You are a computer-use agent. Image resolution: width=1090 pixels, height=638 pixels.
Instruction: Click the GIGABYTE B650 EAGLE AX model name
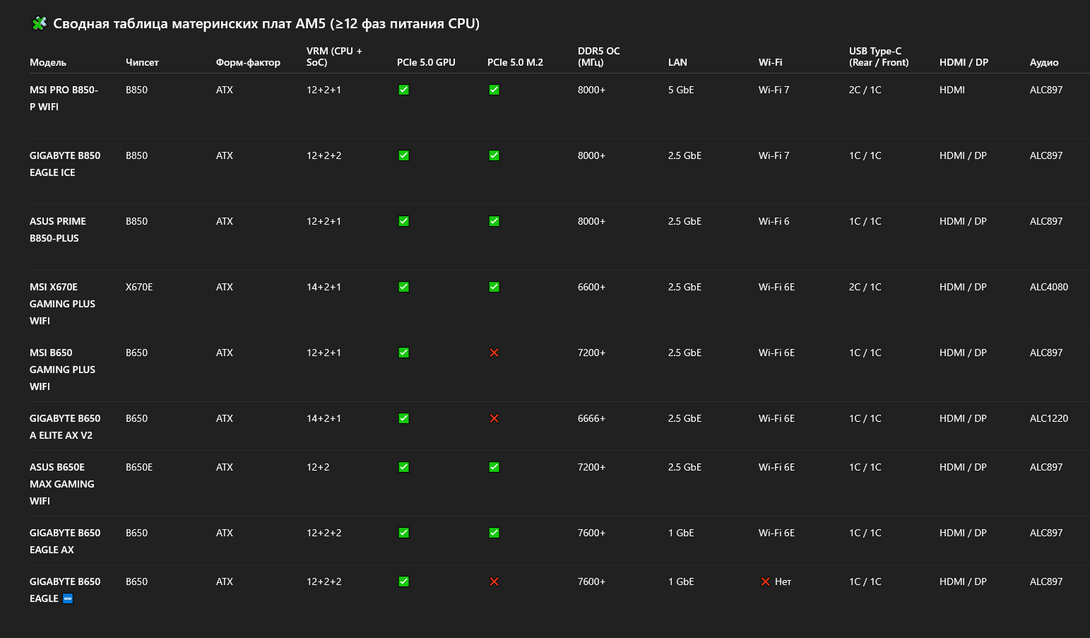tap(65, 541)
